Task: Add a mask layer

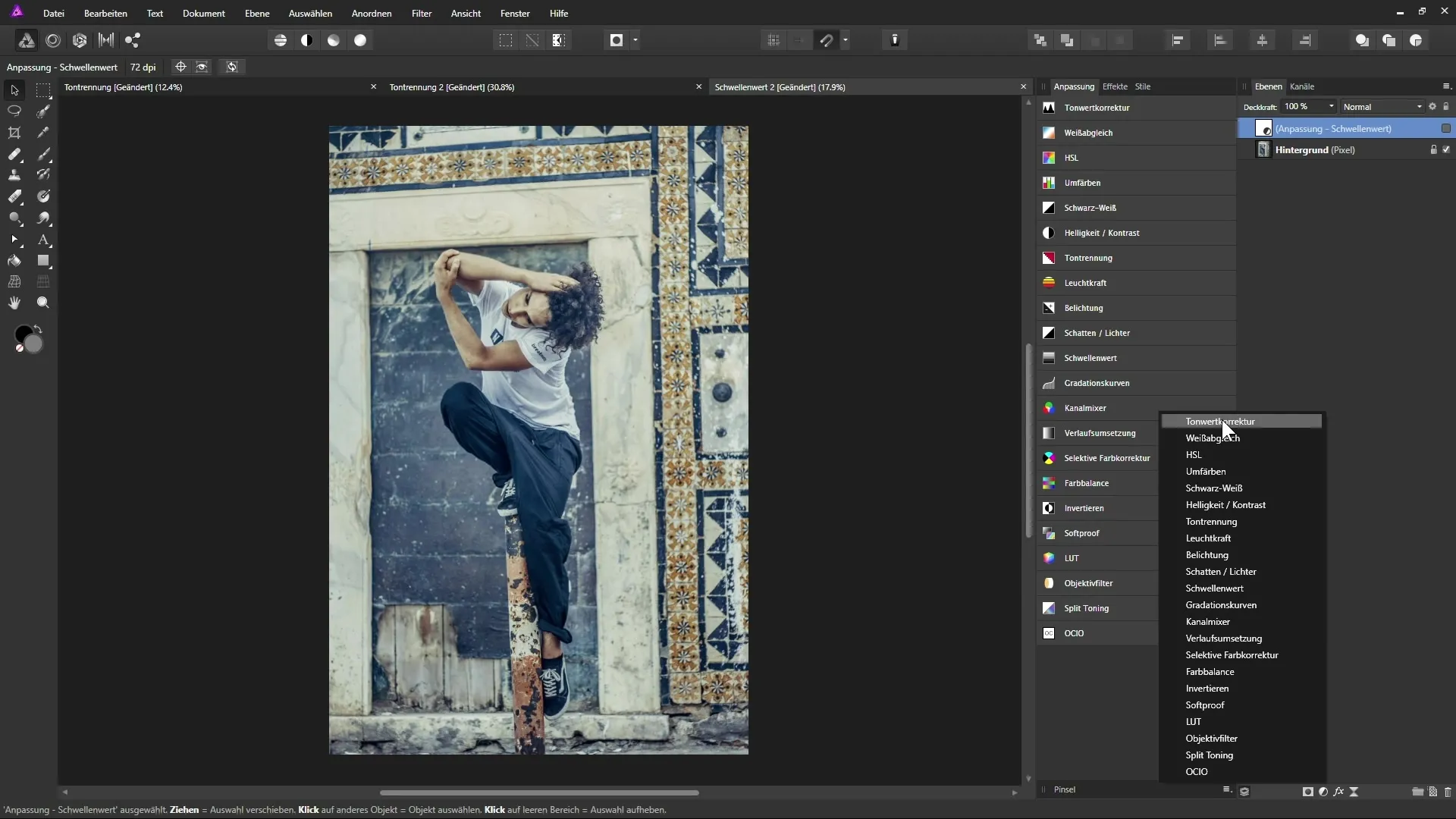Action: (x=1308, y=792)
